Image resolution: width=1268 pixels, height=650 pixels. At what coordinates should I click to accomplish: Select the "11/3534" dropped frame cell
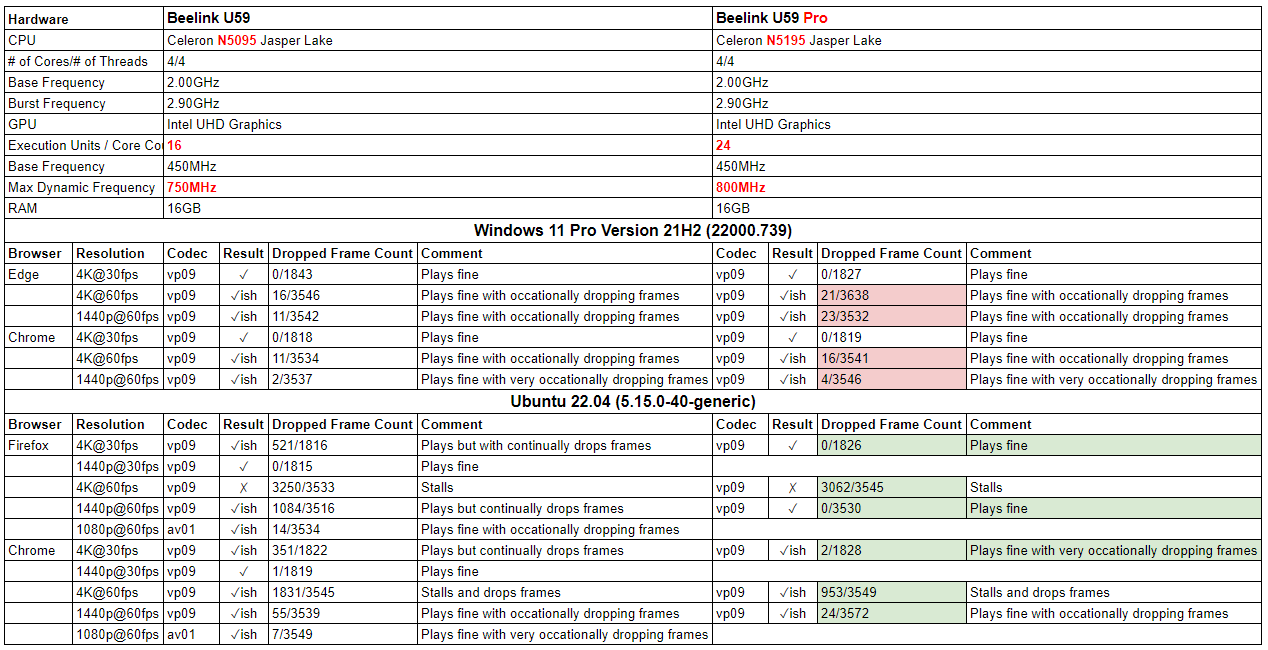point(344,359)
